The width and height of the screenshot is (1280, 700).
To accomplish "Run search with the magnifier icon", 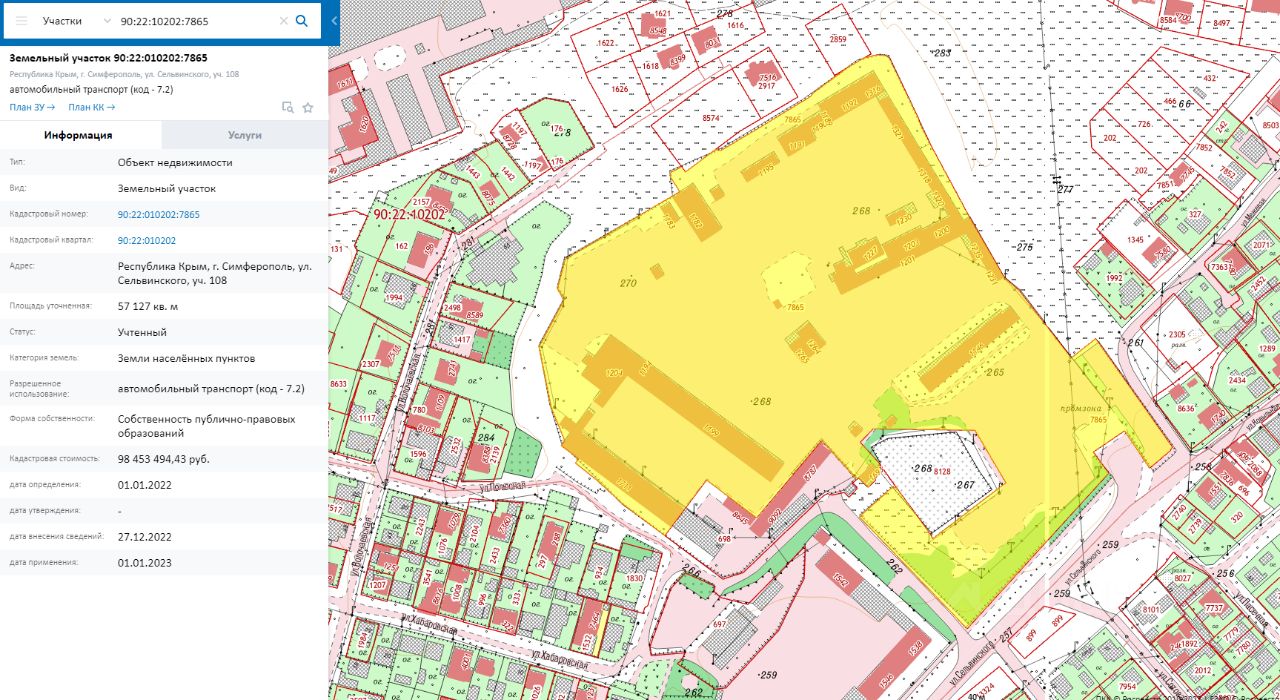I will (302, 20).
